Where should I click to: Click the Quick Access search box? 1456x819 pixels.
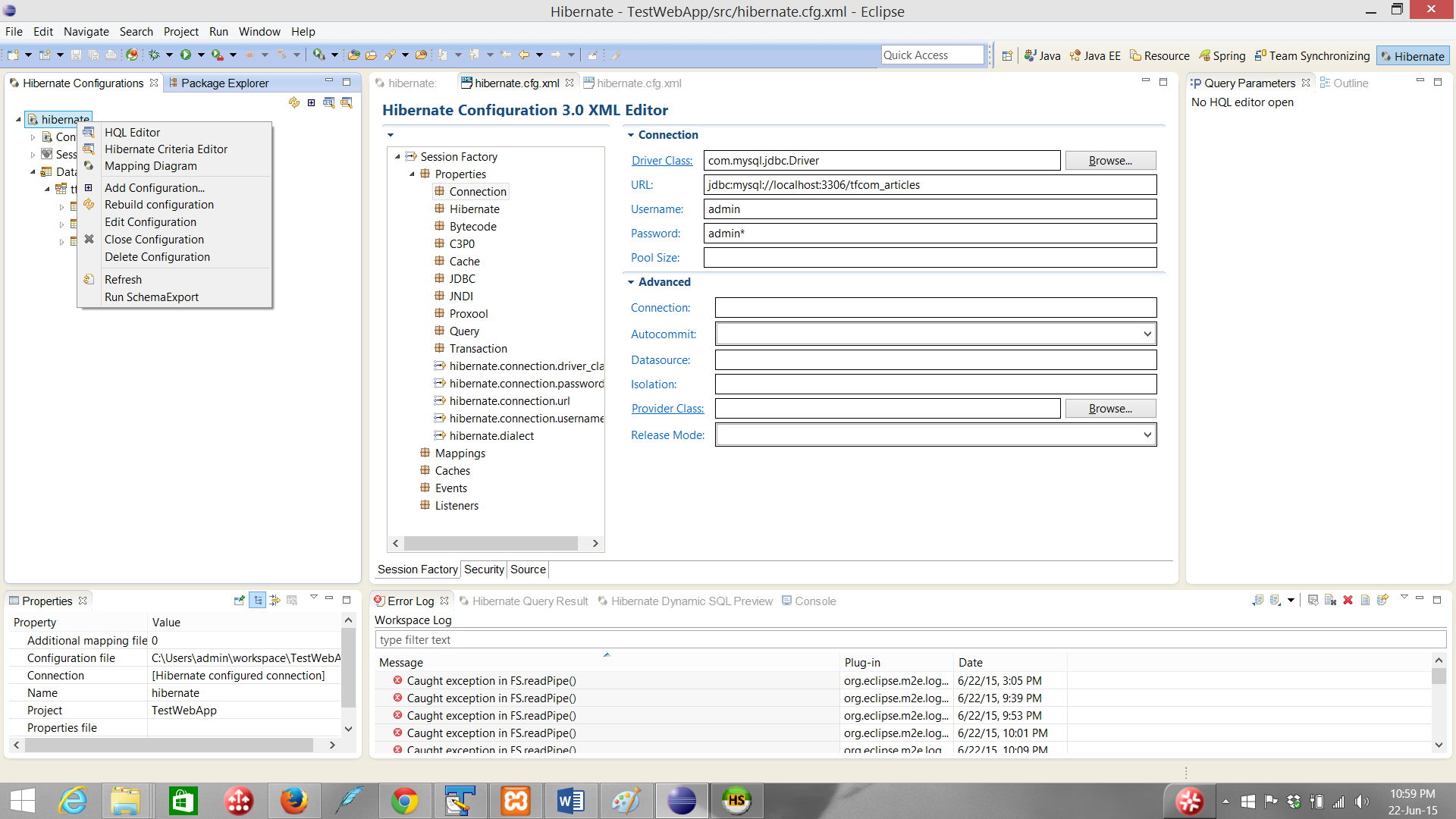pyautogui.click(x=932, y=55)
